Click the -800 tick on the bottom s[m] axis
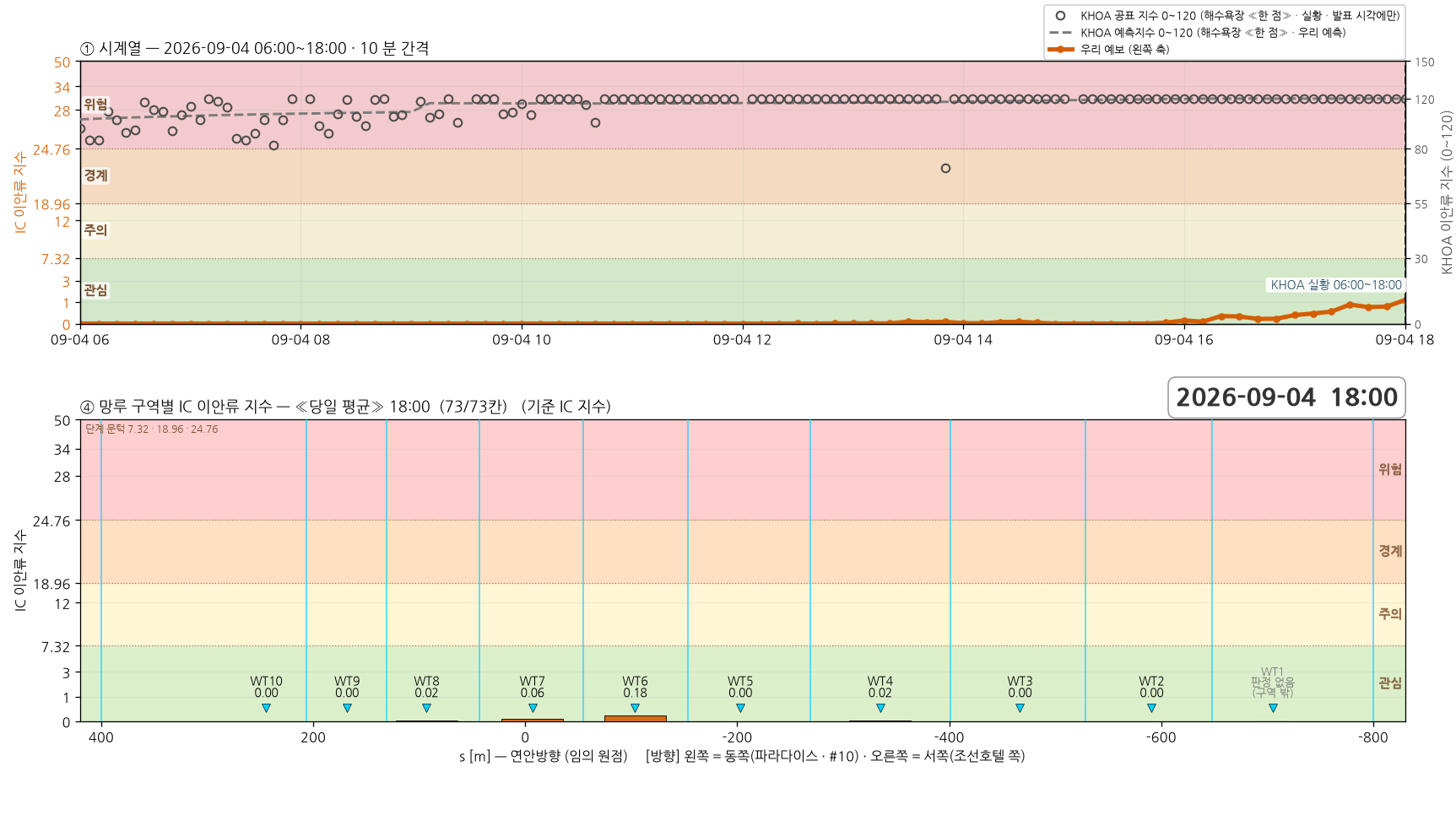Screen dimensions: 1456x815 point(1373,737)
